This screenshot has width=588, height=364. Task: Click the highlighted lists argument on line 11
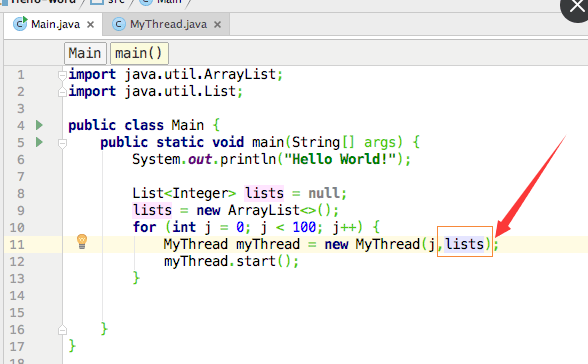click(464, 244)
